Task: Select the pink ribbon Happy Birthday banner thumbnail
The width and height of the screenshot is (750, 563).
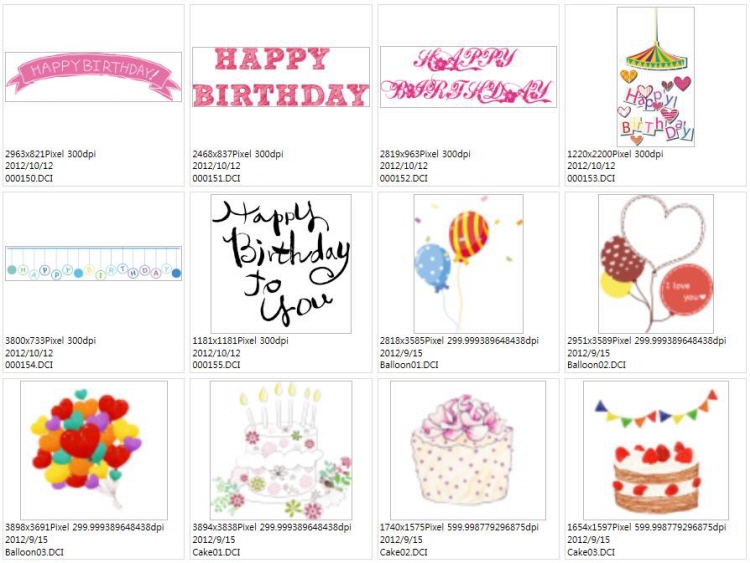Action: coord(93,77)
